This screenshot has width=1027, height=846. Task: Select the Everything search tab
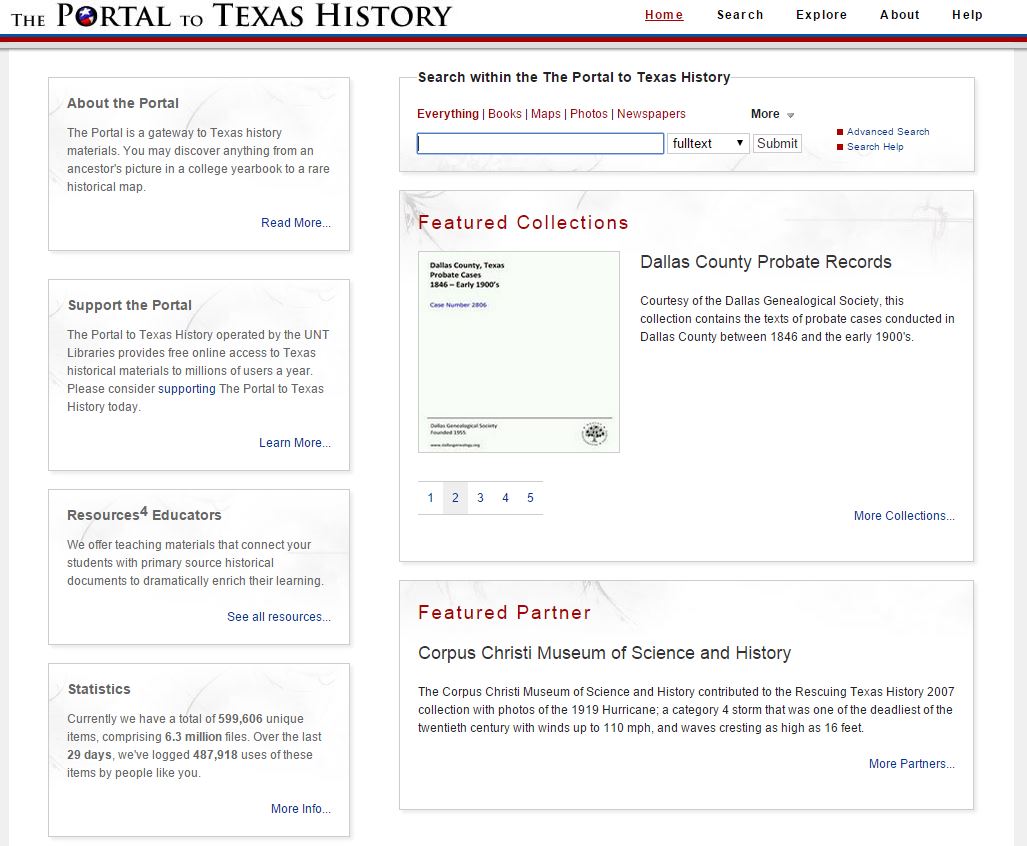[448, 114]
